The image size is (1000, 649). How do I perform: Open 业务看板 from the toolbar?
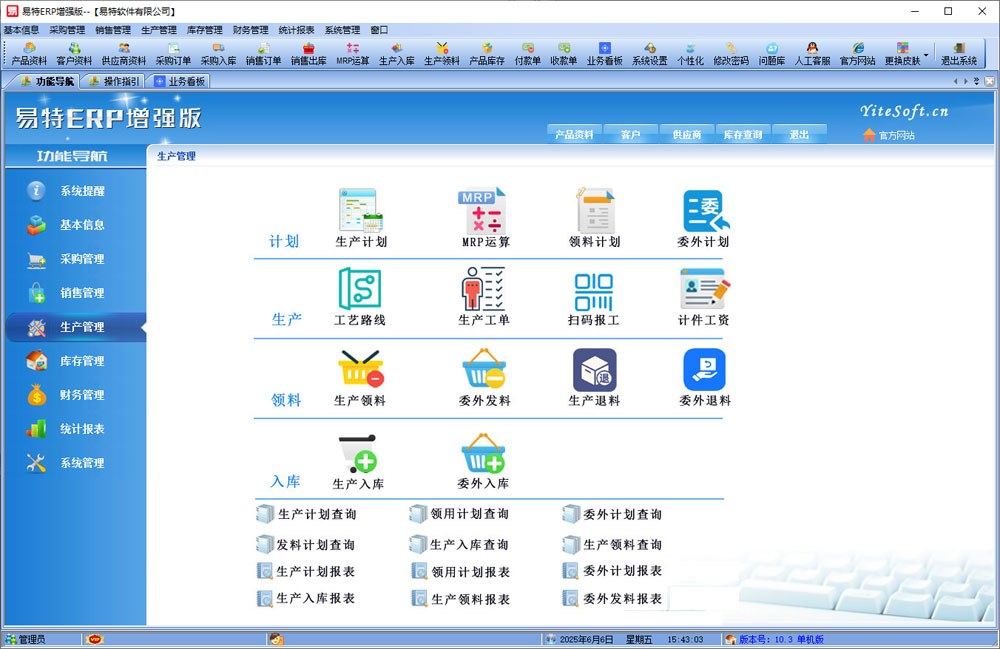(x=604, y=54)
